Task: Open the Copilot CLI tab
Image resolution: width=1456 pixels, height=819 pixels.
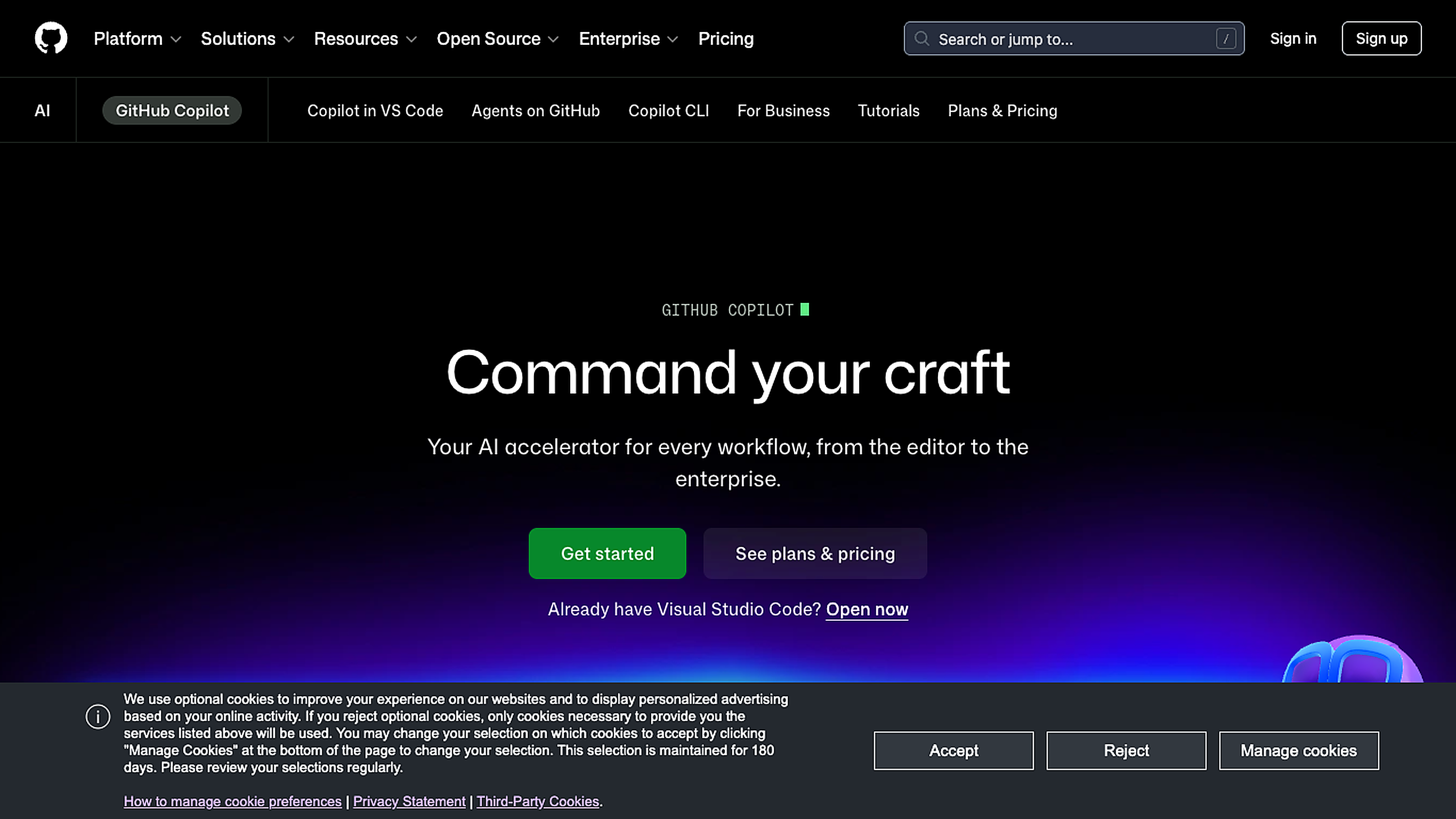Action: (669, 110)
